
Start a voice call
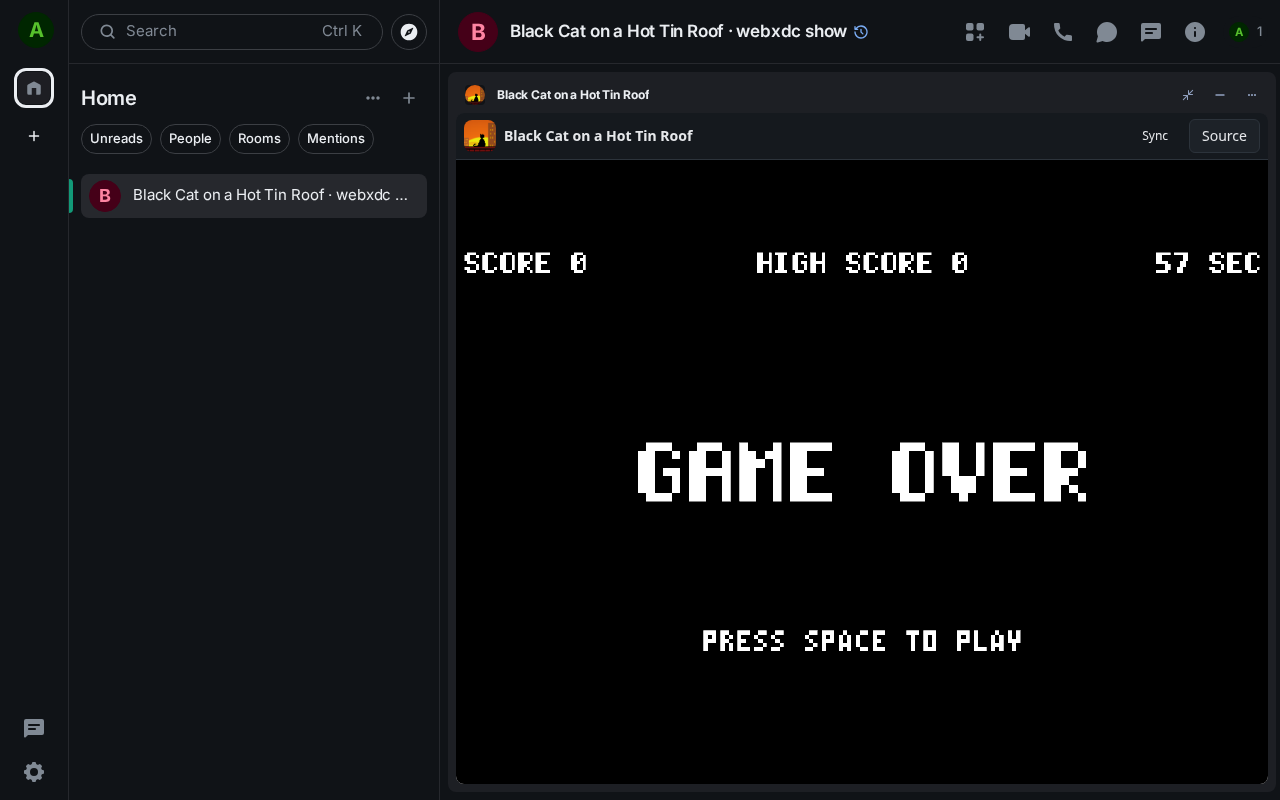(1063, 32)
